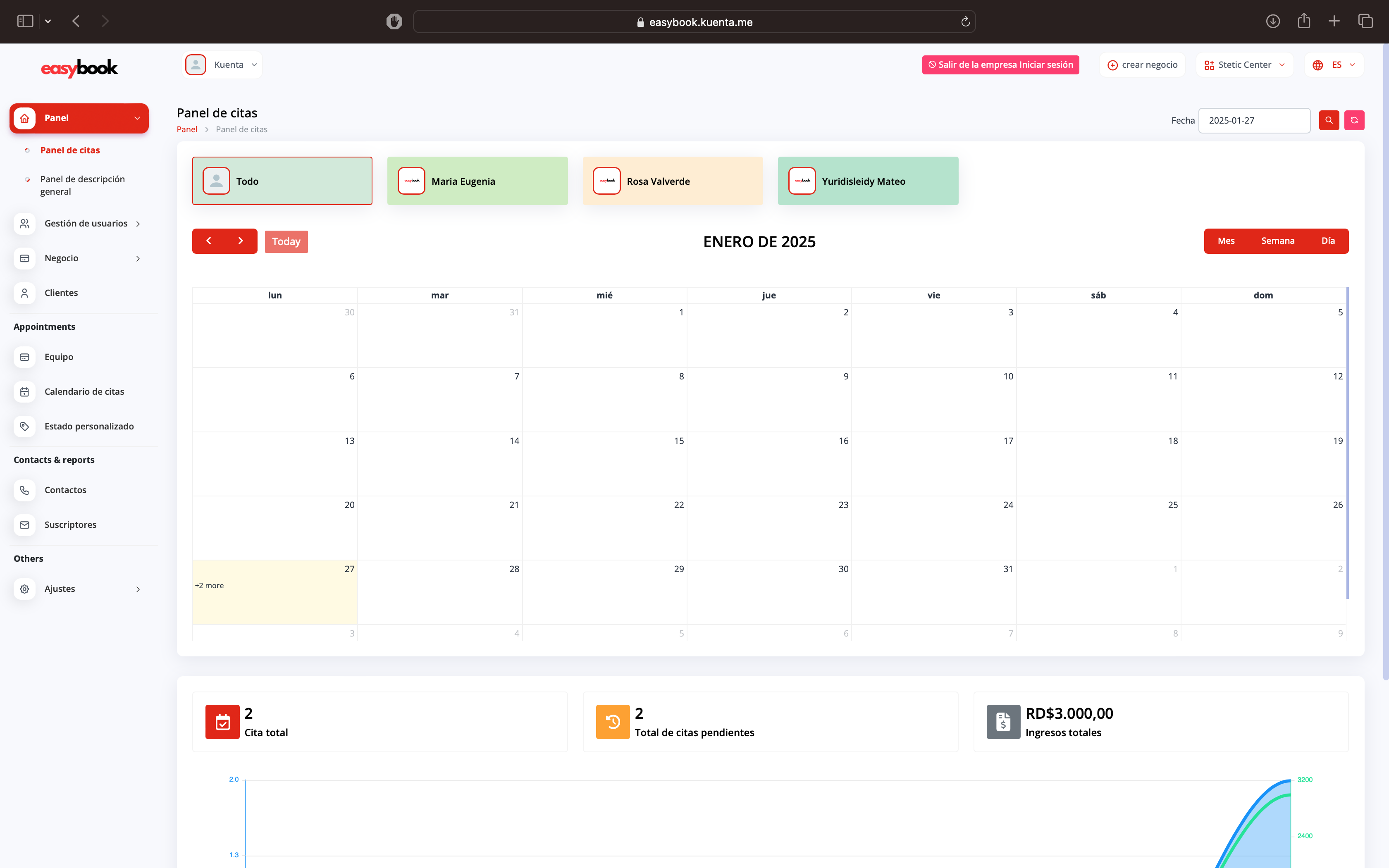Open Contactos phone icon in sidebar
This screenshot has width=1389, height=868.
coord(25,490)
